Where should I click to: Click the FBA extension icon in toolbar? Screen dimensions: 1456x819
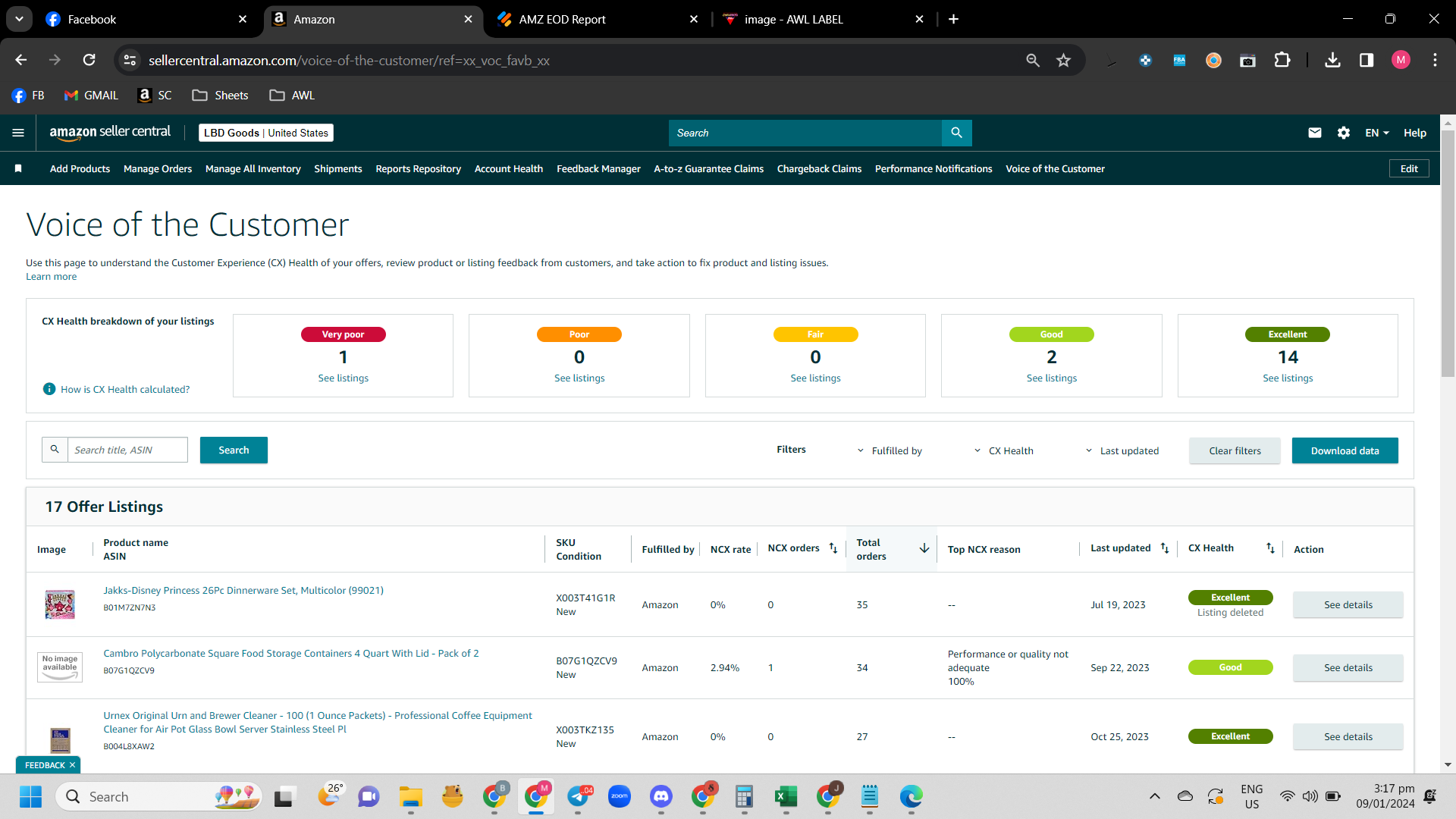point(1180,60)
